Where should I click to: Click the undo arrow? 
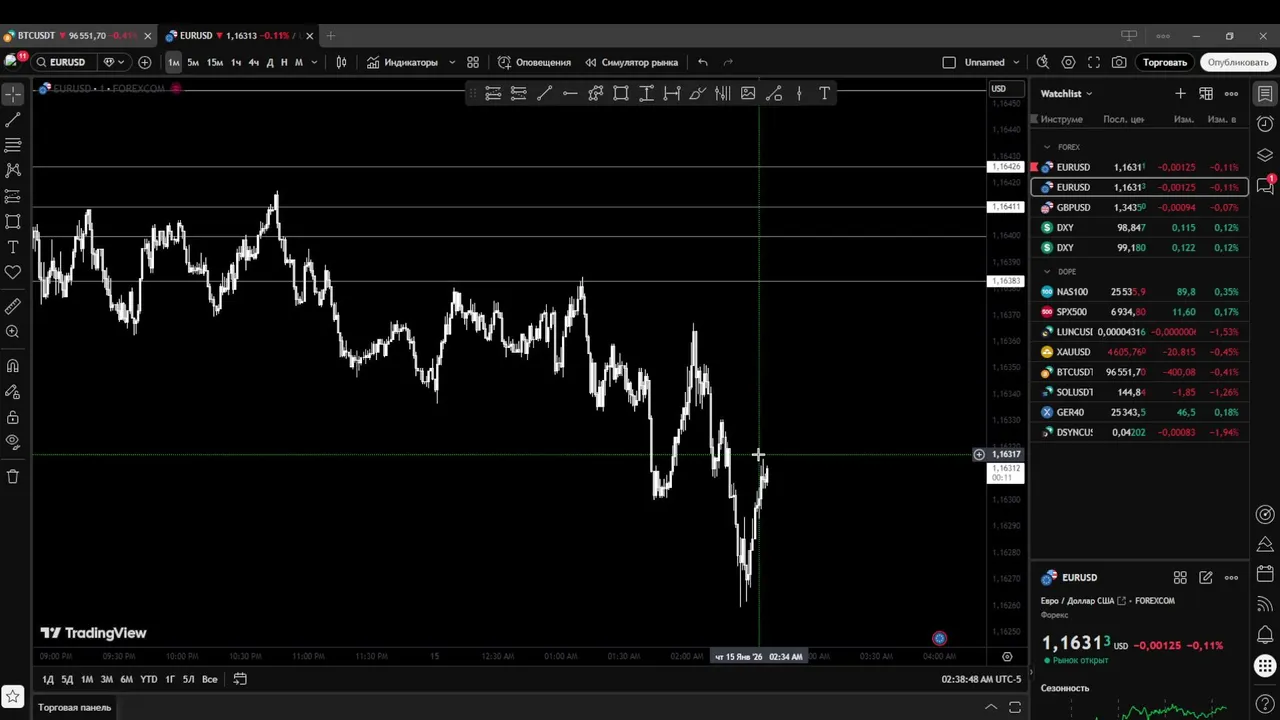coord(703,62)
